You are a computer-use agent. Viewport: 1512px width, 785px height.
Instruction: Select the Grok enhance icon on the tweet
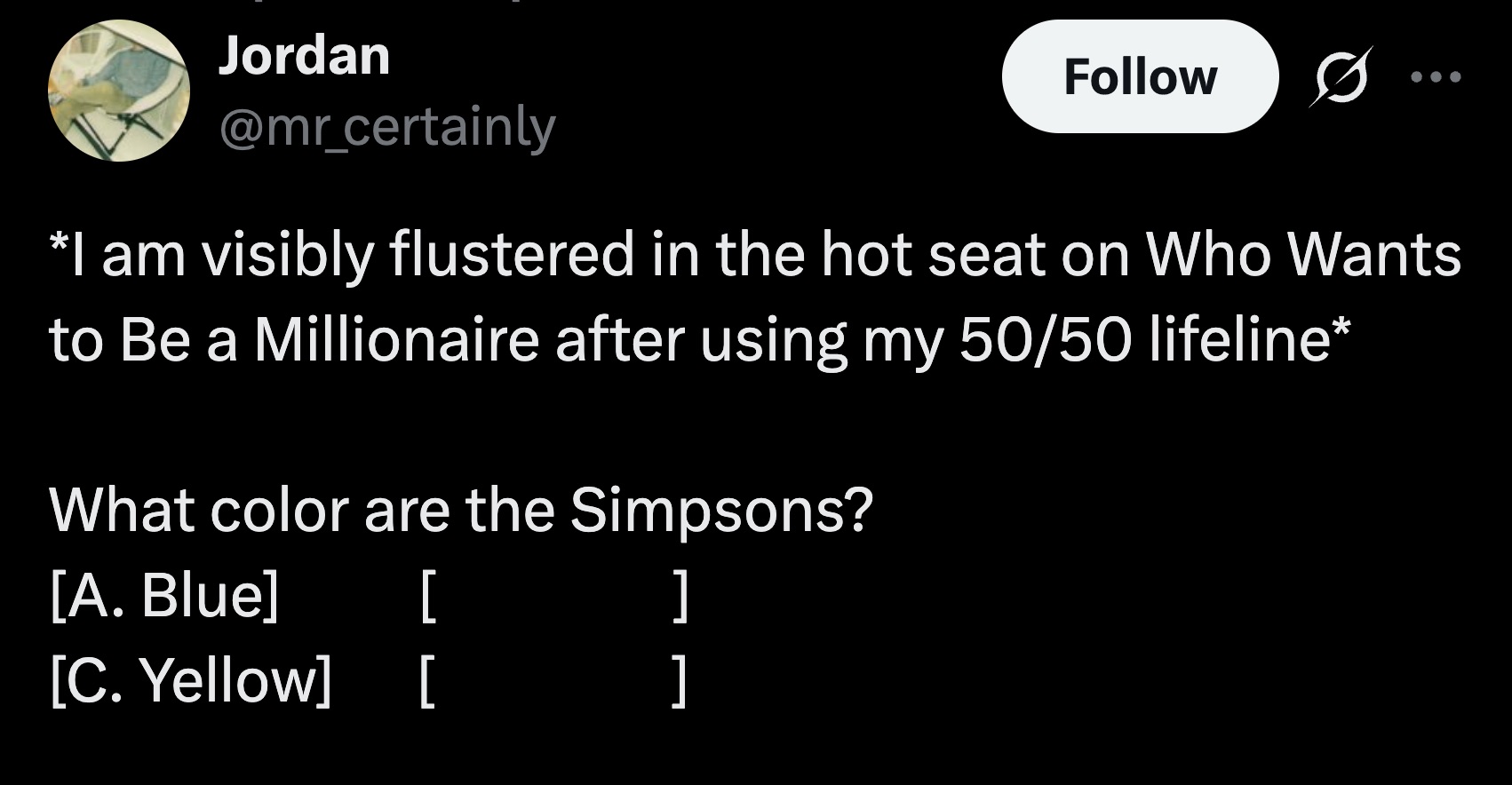1343,75
